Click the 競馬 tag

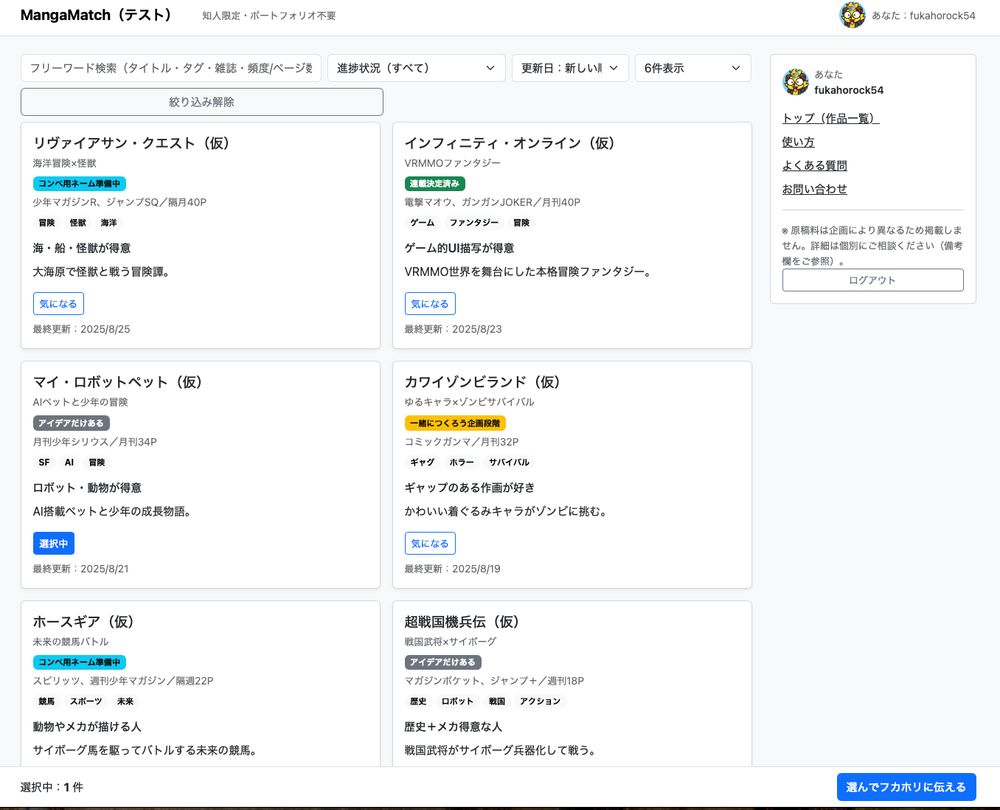[x=47, y=702]
